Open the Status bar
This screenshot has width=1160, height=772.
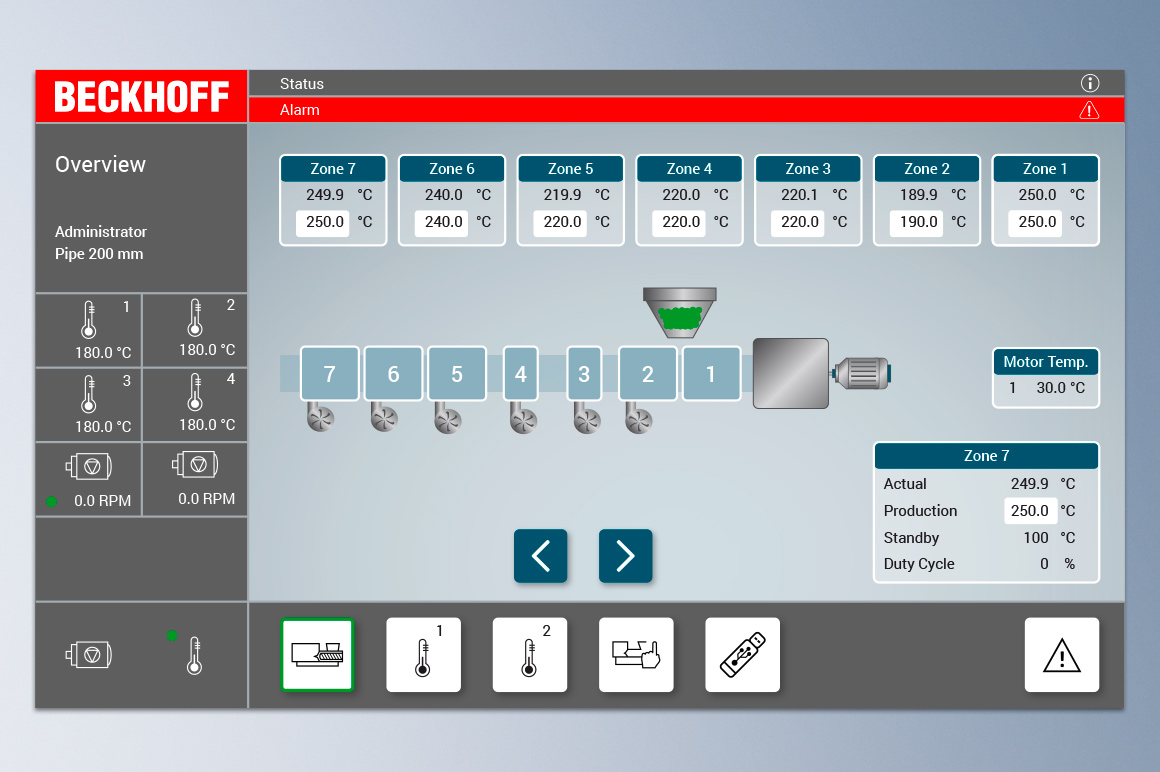pos(660,84)
